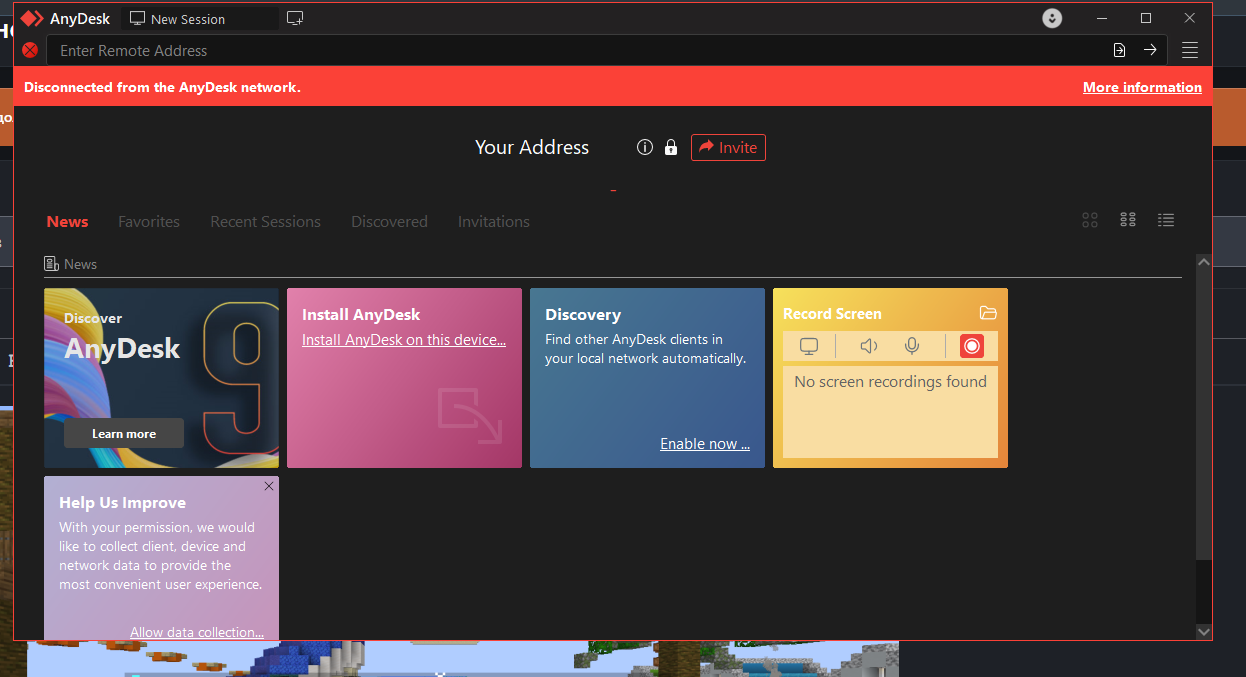Close the Help Us Improve card
1246x677 pixels.
point(269,486)
